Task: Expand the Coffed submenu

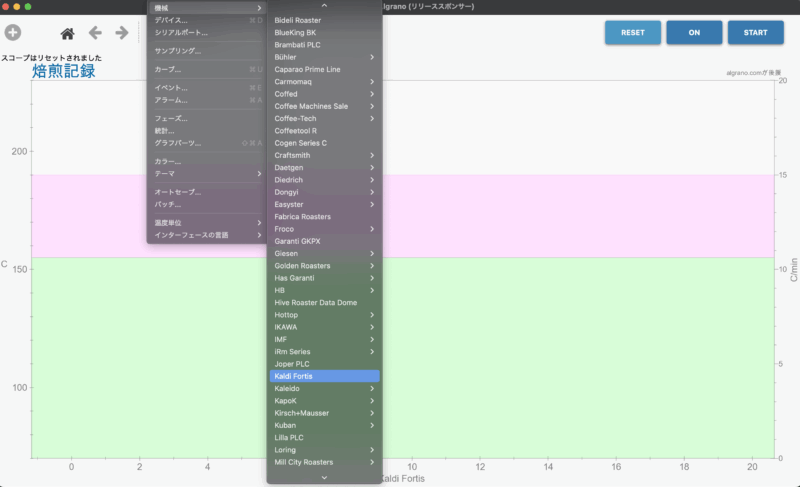Action: [x=324, y=94]
